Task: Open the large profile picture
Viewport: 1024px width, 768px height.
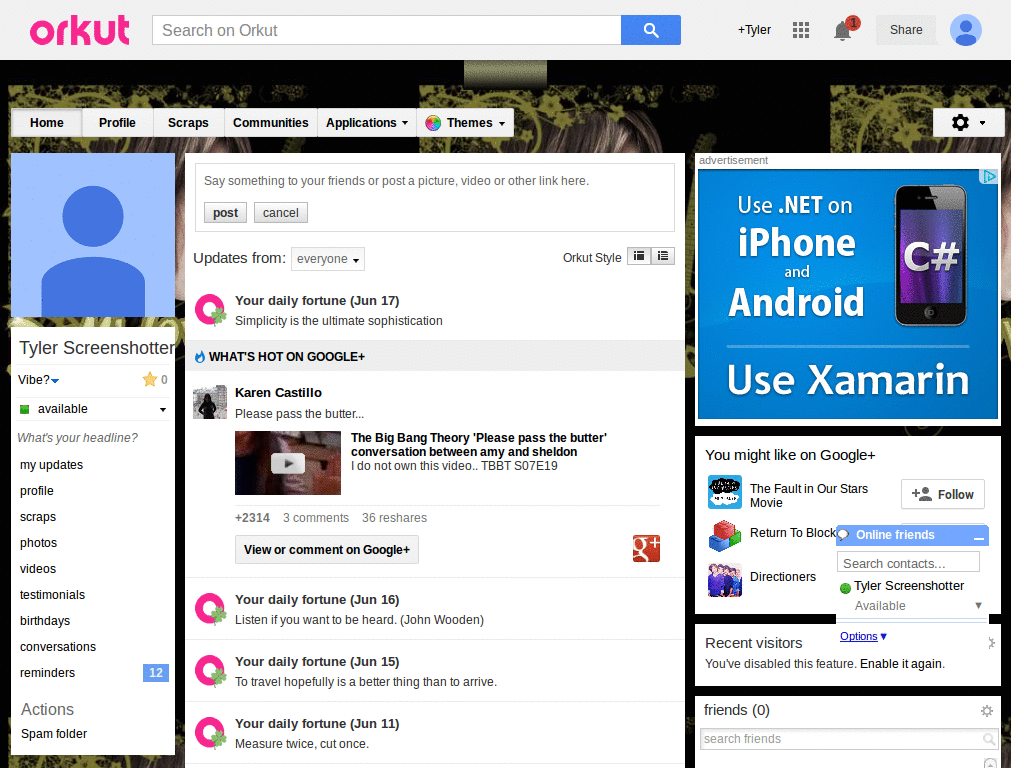Action: coord(93,235)
